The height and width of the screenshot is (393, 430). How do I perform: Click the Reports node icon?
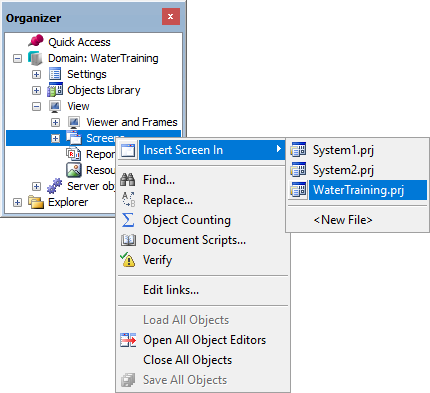[x=74, y=154]
